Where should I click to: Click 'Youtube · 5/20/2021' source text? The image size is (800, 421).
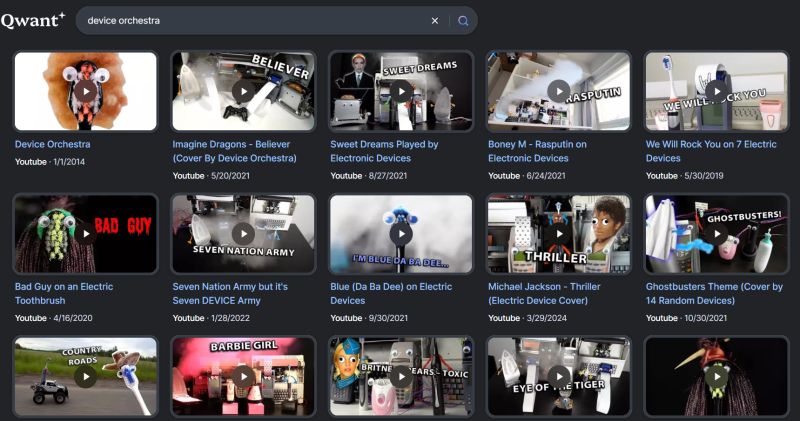pos(211,176)
